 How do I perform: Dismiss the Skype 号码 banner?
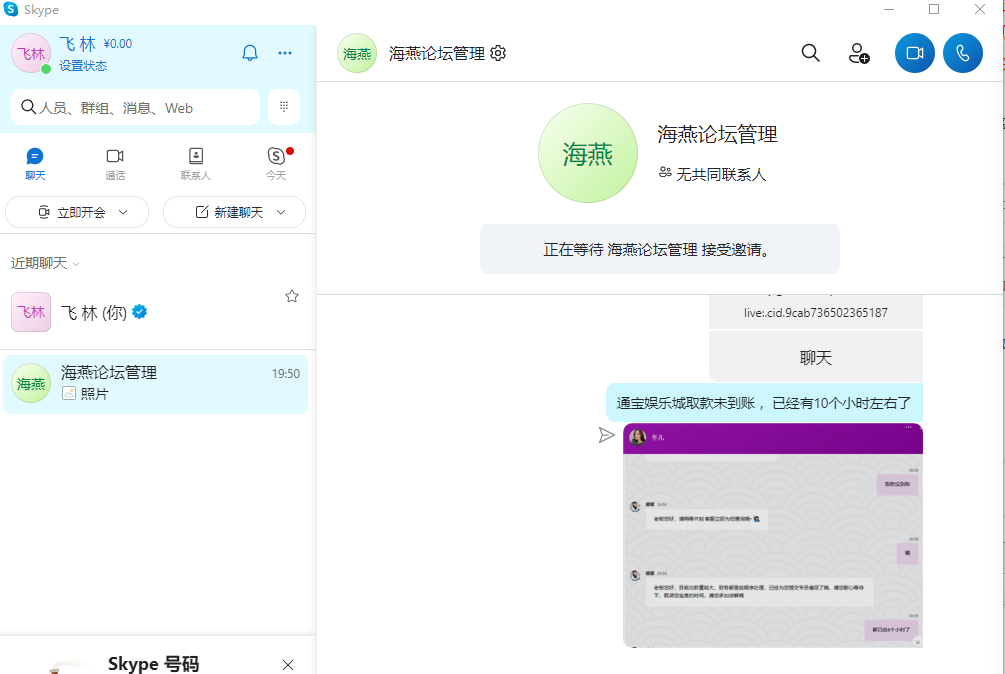[288, 664]
